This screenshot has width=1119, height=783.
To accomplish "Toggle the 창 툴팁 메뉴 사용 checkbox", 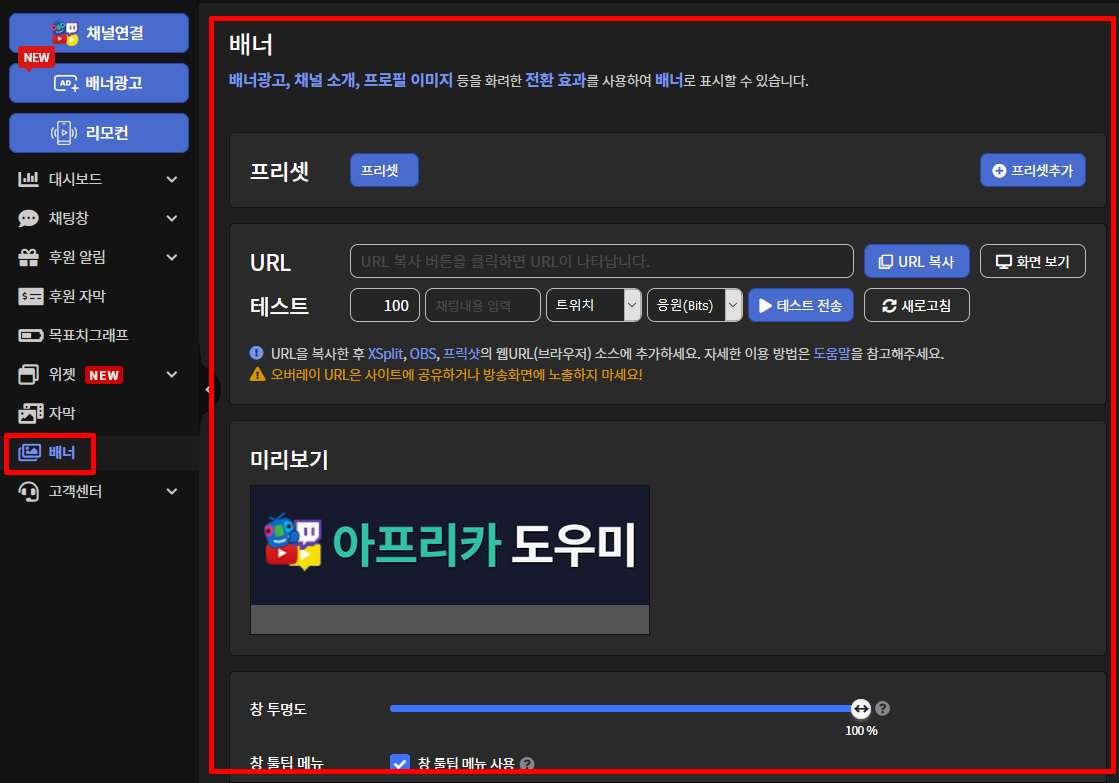I will point(400,763).
